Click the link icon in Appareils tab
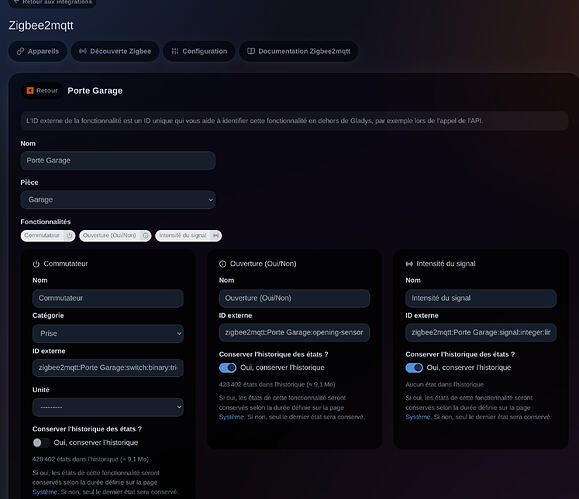 click(21, 51)
